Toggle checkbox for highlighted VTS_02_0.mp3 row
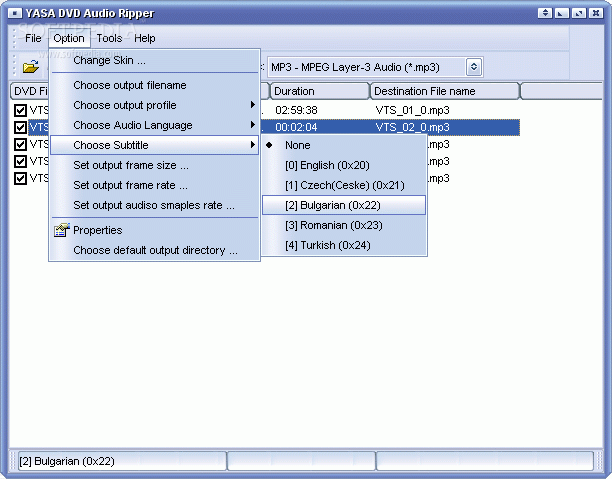612x479 pixels. pos(20,127)
